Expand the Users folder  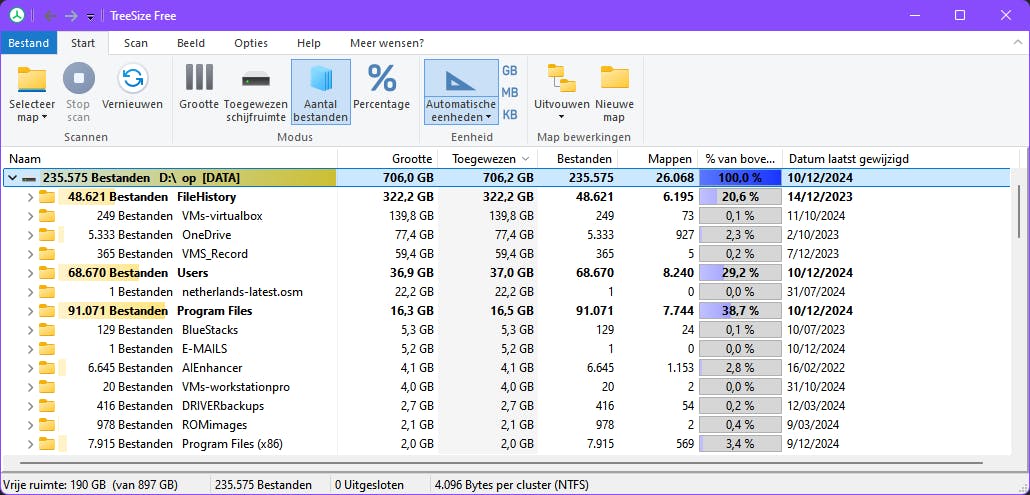pos(29,272)
